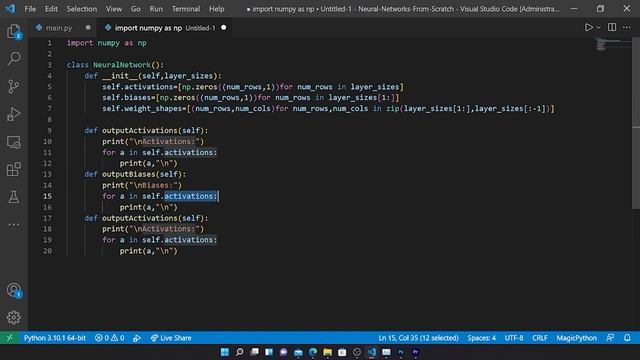Open editor More Actions menu
The height and width of the screenshot is (360, 640).
[627, 27]
